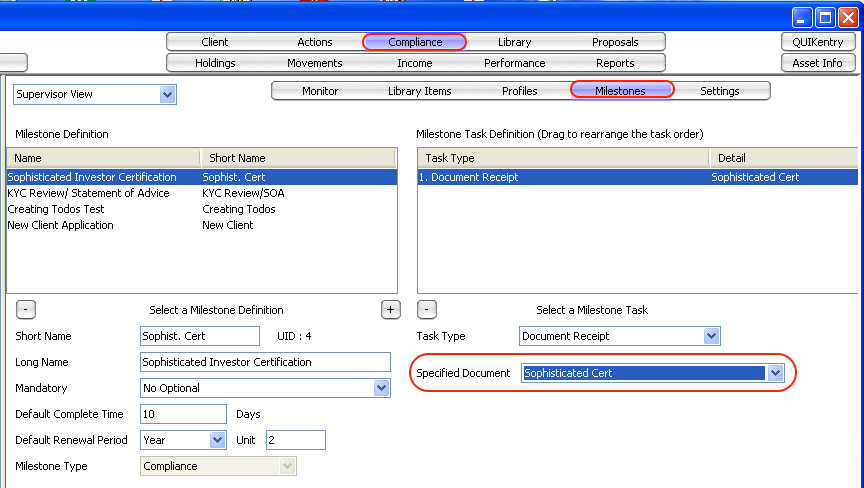Open the Default Renewal Period Year dropdown
The width and height of the screenshot is (864, 488).
[x=217, y=440]
